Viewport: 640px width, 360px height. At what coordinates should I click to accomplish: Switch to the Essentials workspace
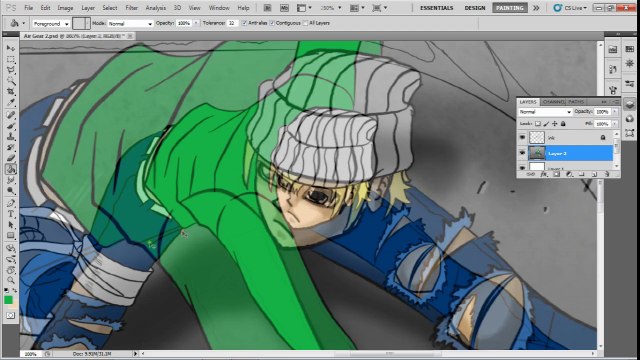437,8
